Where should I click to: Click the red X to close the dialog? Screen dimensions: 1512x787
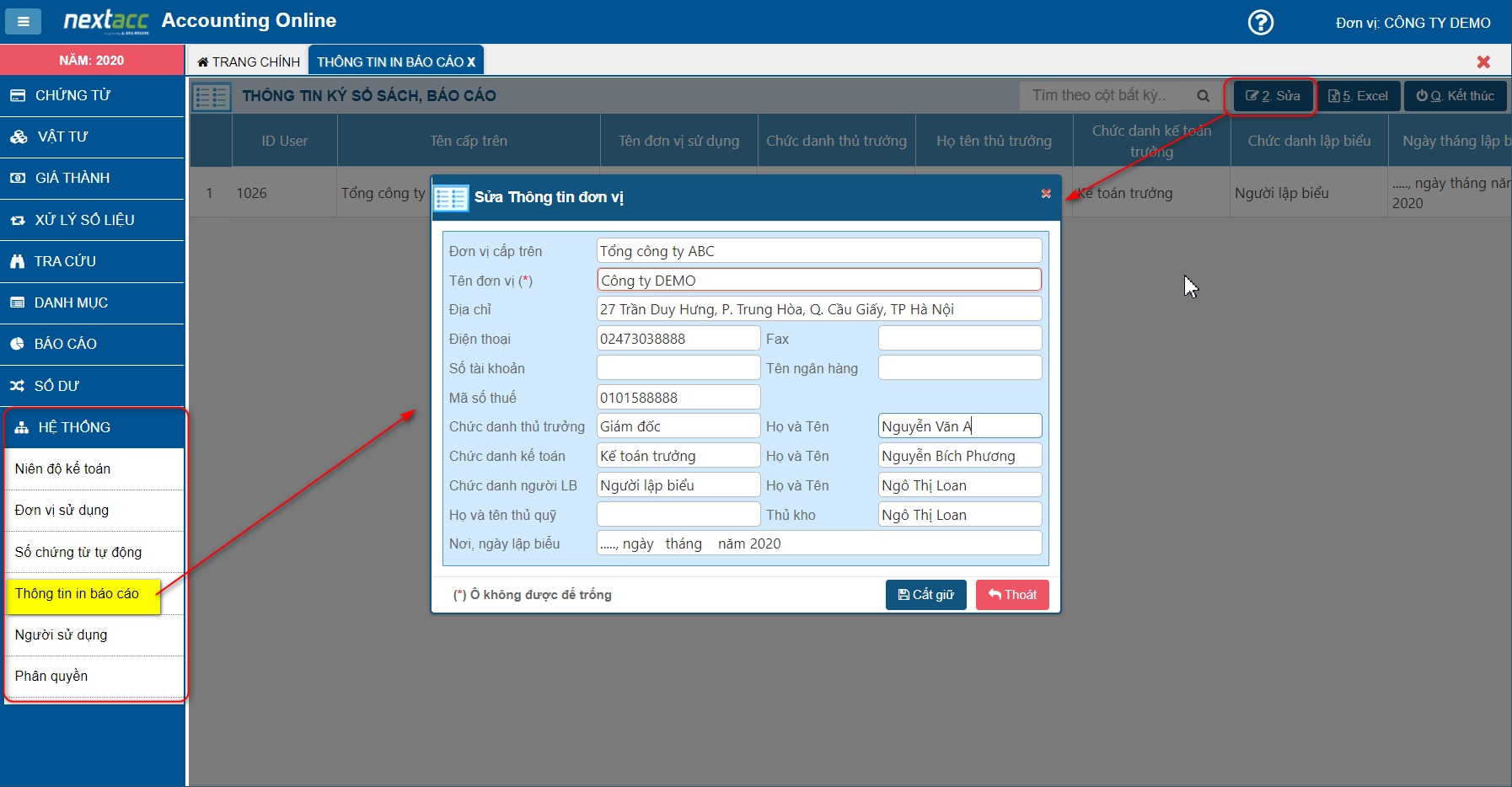point(1046,194)
